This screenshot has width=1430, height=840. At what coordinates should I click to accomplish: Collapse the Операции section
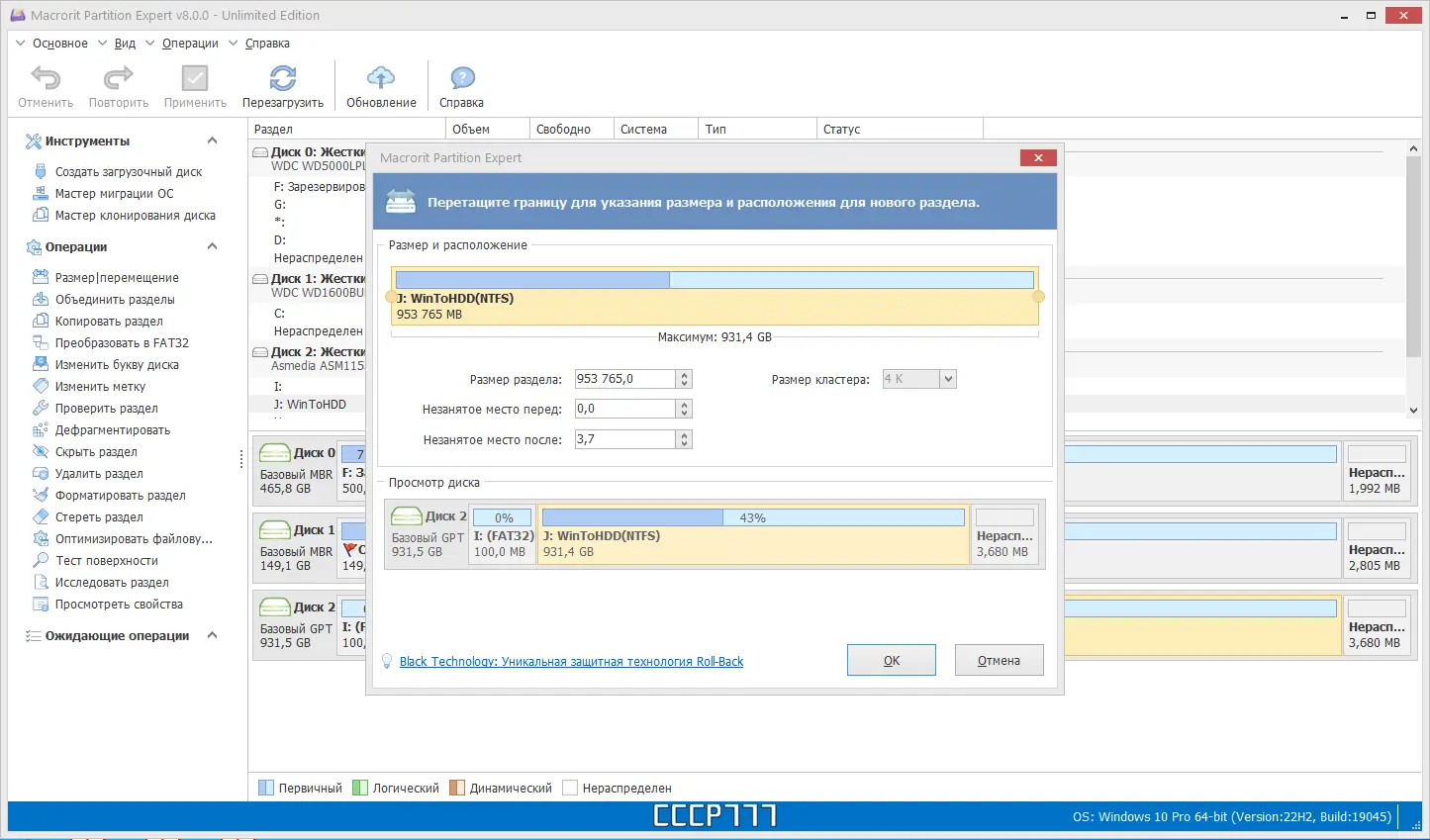[212, 246]
